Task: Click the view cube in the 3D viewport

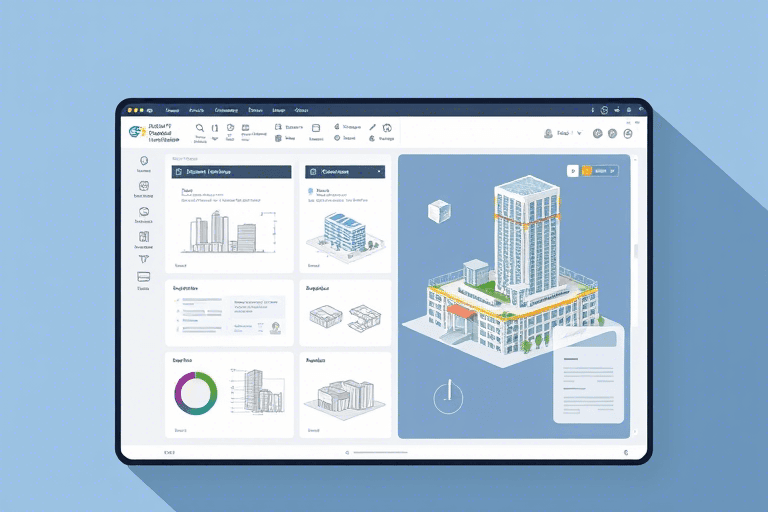Action: click(438, 211)
